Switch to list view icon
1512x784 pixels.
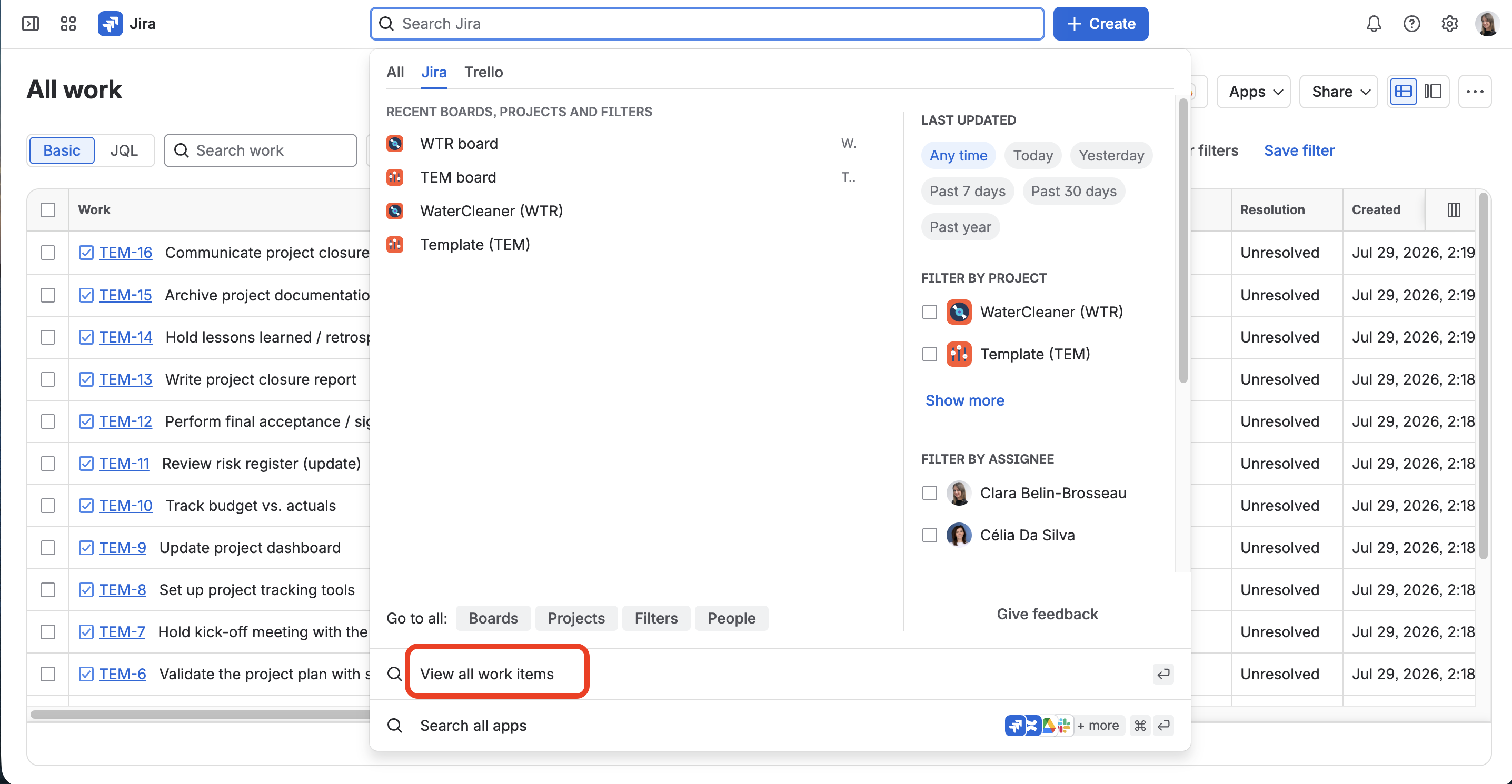click(1404, 92)
